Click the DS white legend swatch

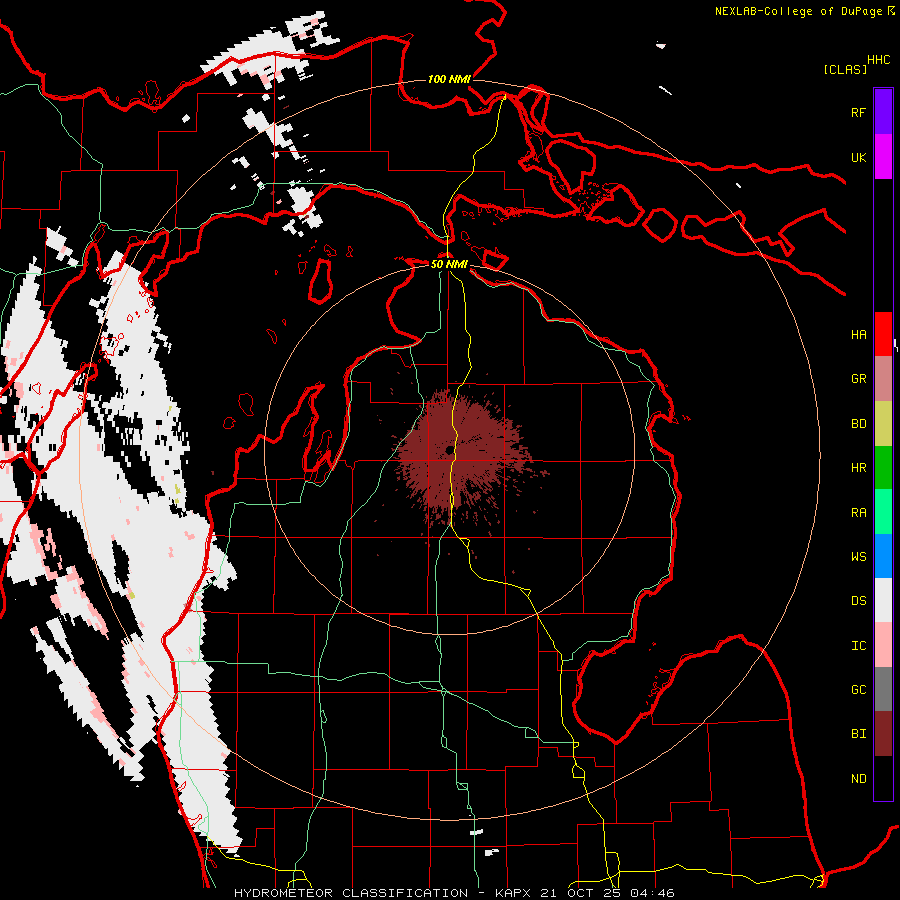coord(883,600)
